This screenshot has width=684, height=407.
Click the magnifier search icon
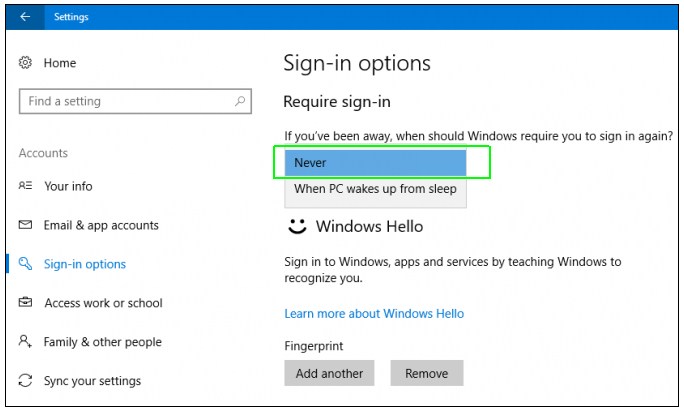click(x=240, y=101)
